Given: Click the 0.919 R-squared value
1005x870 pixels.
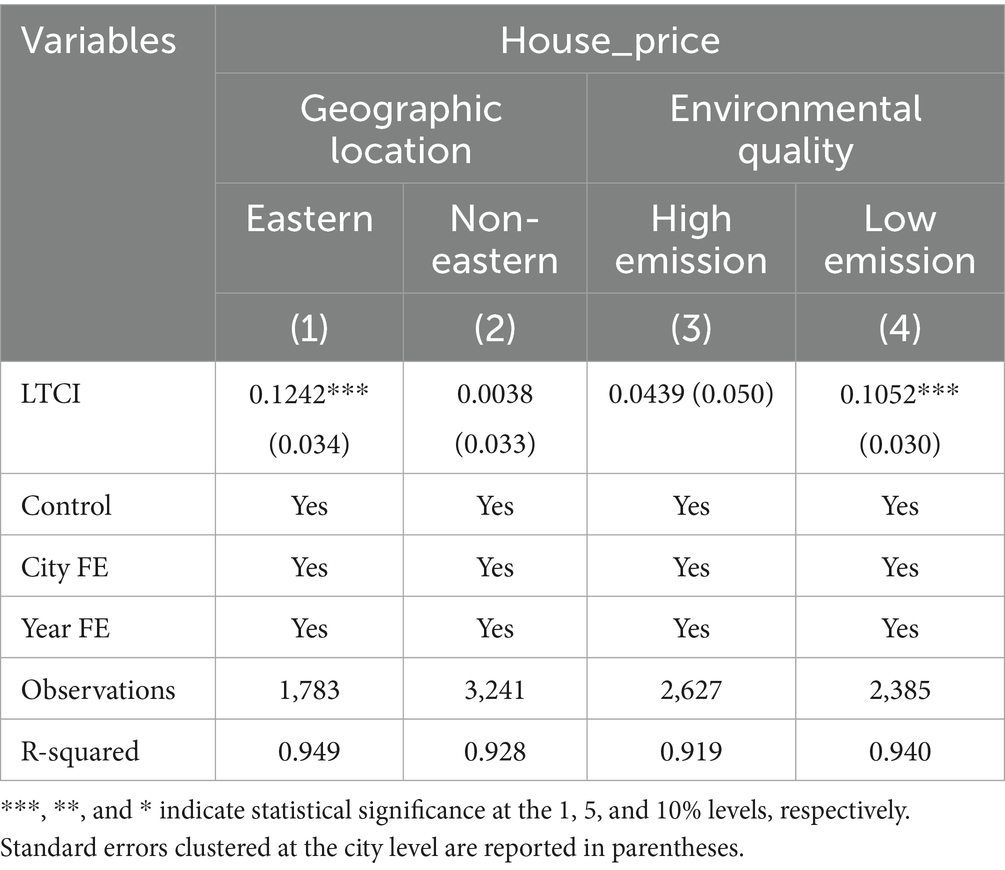Looking at the screenshot, I should point(691,750).
